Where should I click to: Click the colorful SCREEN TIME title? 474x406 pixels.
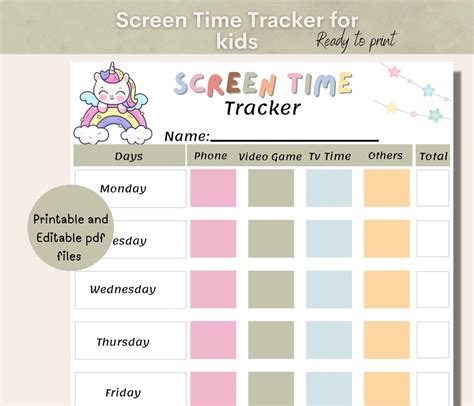pyautogui.click(x=263, y=84)
